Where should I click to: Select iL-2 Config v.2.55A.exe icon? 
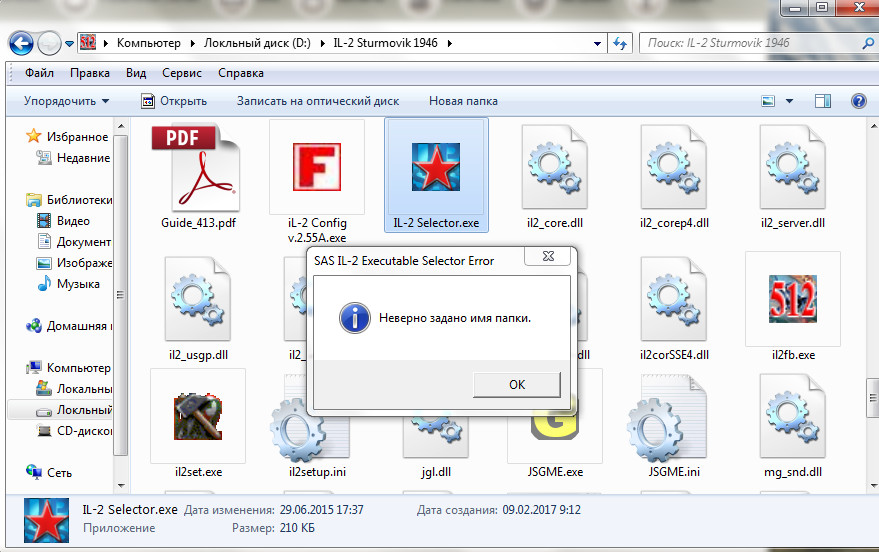coord(317,166)
